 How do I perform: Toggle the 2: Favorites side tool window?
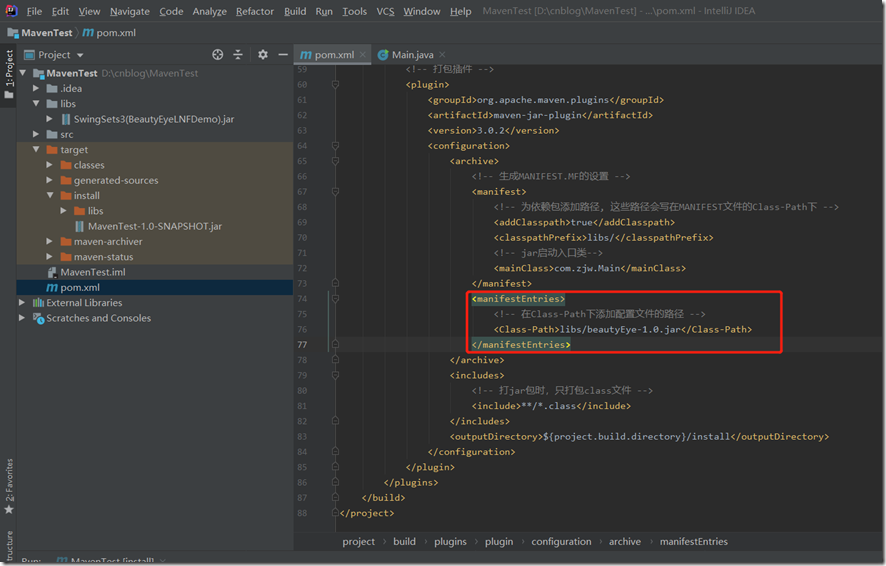tap(8, 486)
